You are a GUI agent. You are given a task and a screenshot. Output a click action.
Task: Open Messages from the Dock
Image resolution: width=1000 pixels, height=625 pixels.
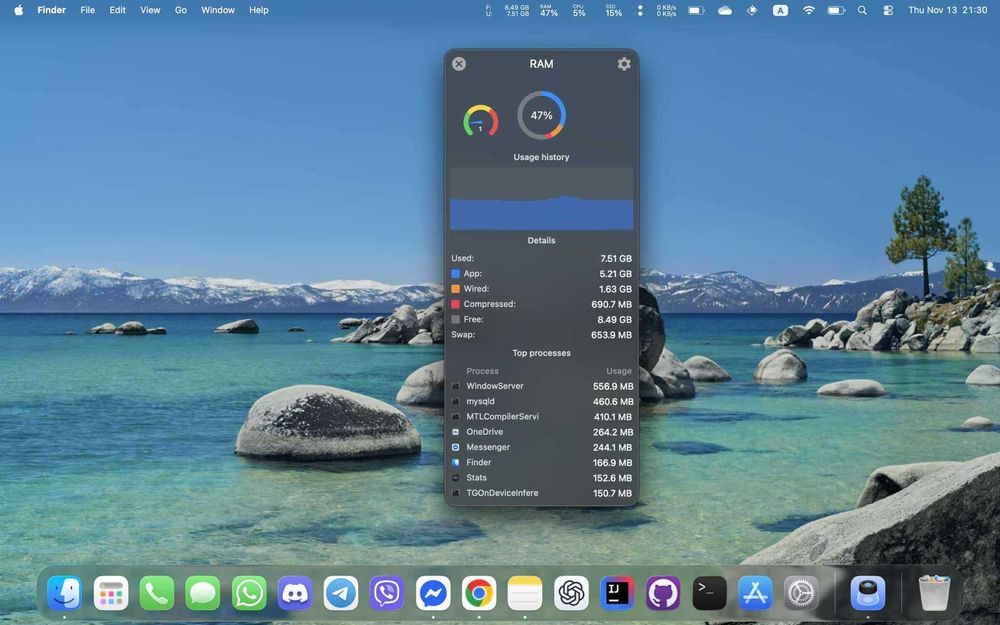[x=203, y=593]
